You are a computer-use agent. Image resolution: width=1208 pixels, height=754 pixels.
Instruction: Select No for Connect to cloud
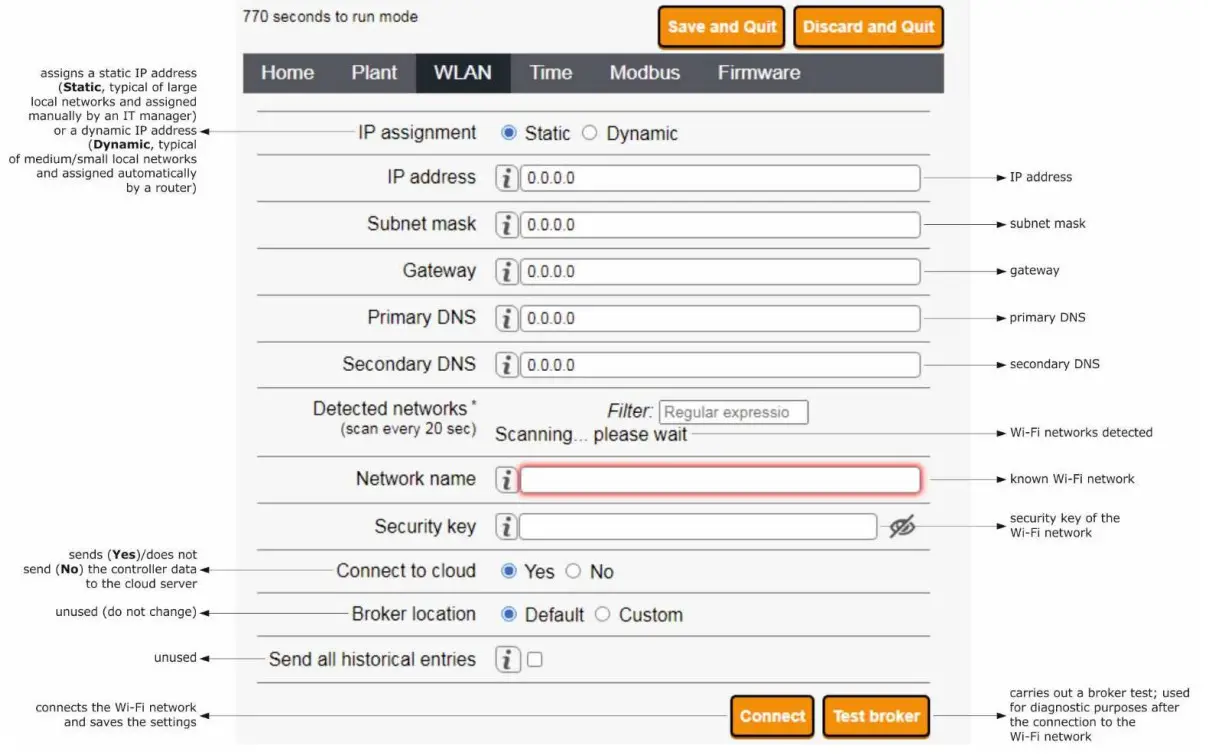tap(573, 571)
